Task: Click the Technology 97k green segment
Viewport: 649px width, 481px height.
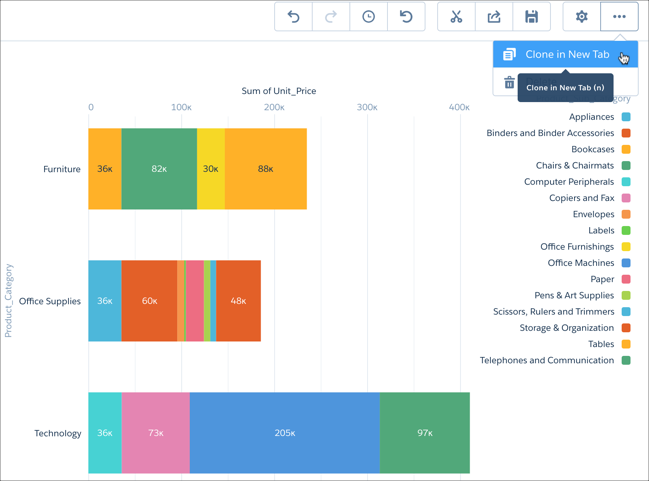Action: click(x=425, y=433)
